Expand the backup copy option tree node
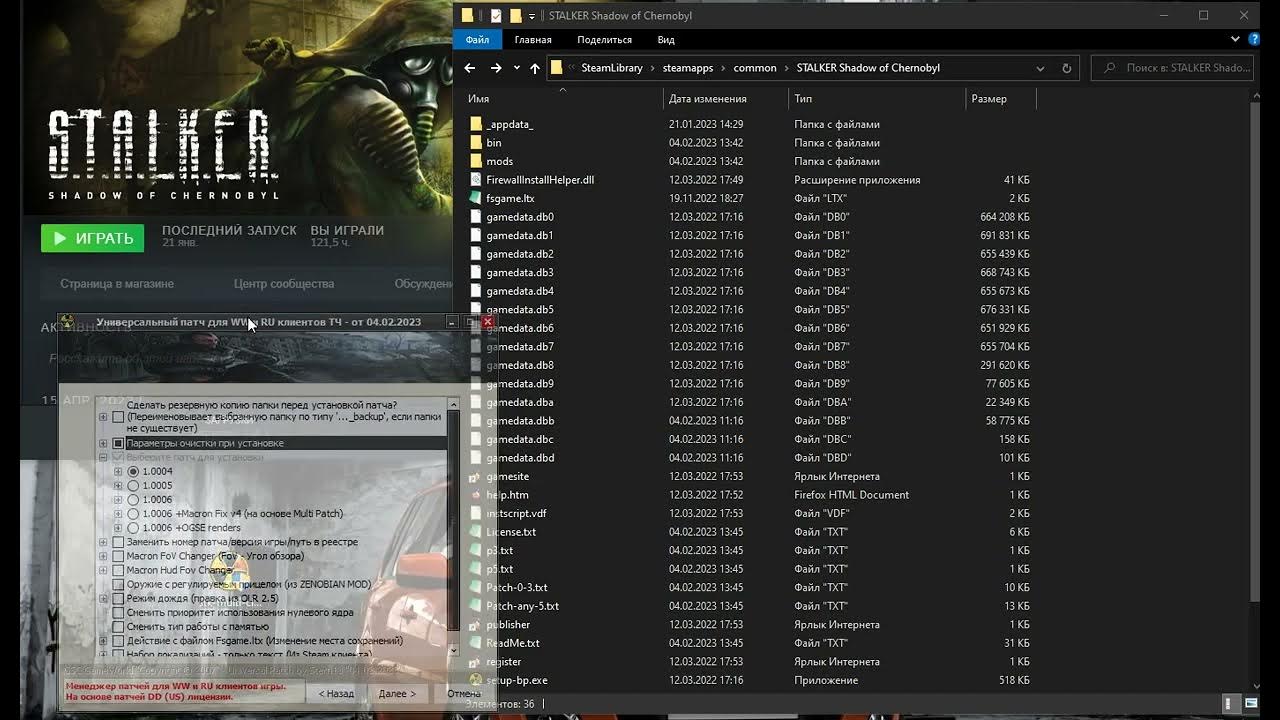Screen dimensions: 1280x720 click(x=103, y=416)
